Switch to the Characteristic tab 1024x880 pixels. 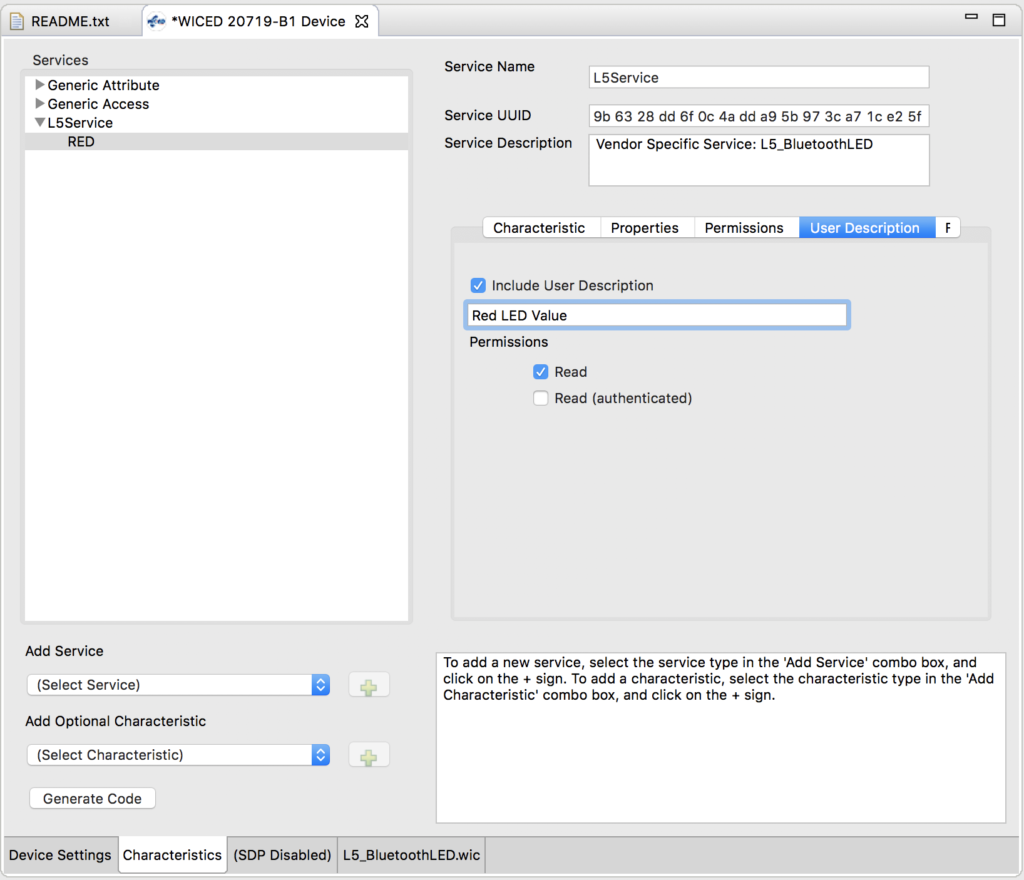(x=539, y=228)
